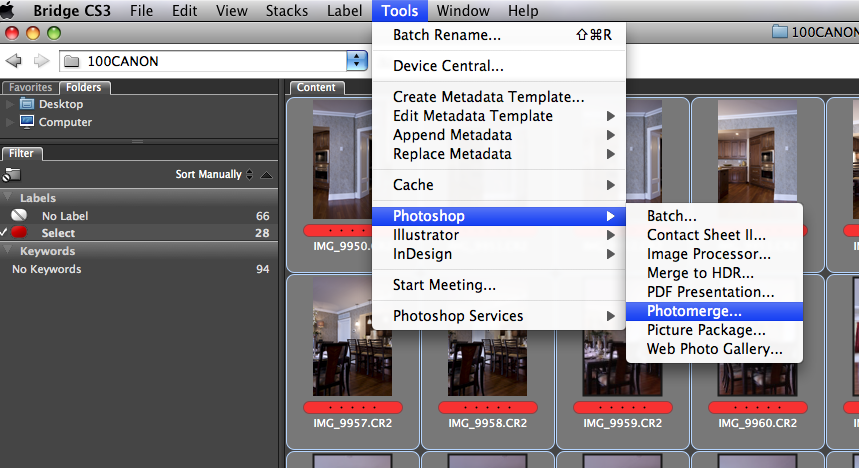This screenshot has height=468, width=859.
Task: Select Web Photo Gallery option
Action: coord(714,349)
